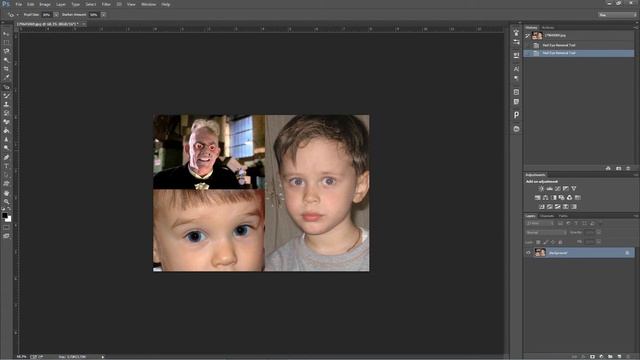Toggle lock all in Layers panel

[560, 242]
